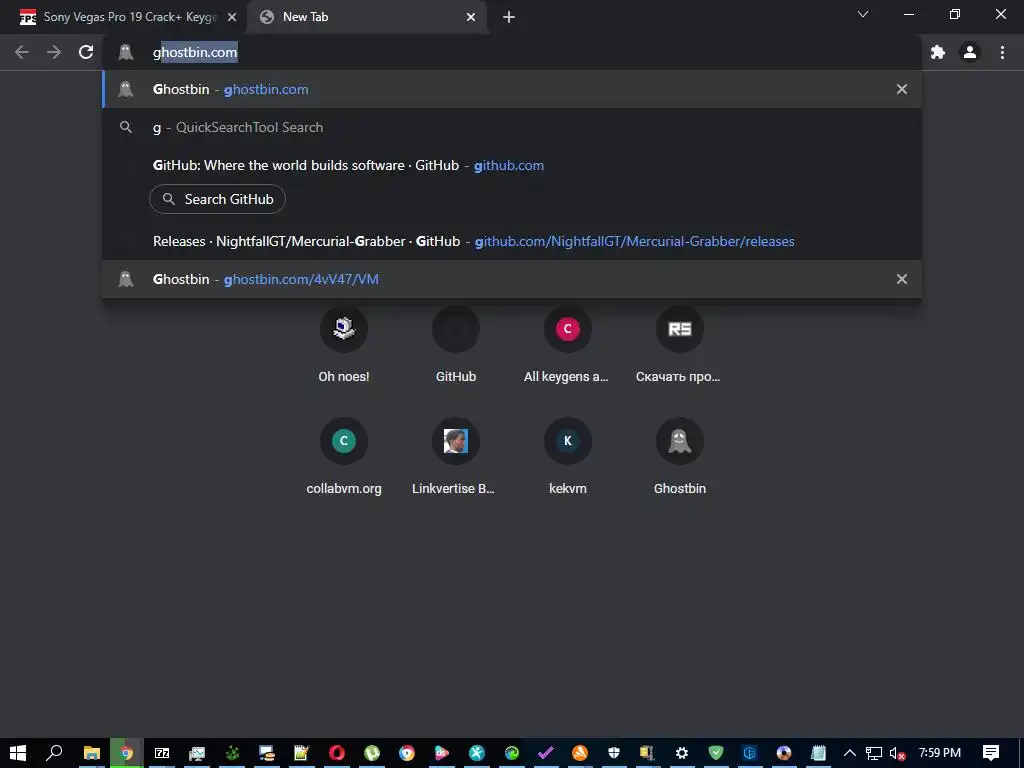The image size is (1024, 768).
Task: Select the github.com suggestion
Action: click(512, 165)
